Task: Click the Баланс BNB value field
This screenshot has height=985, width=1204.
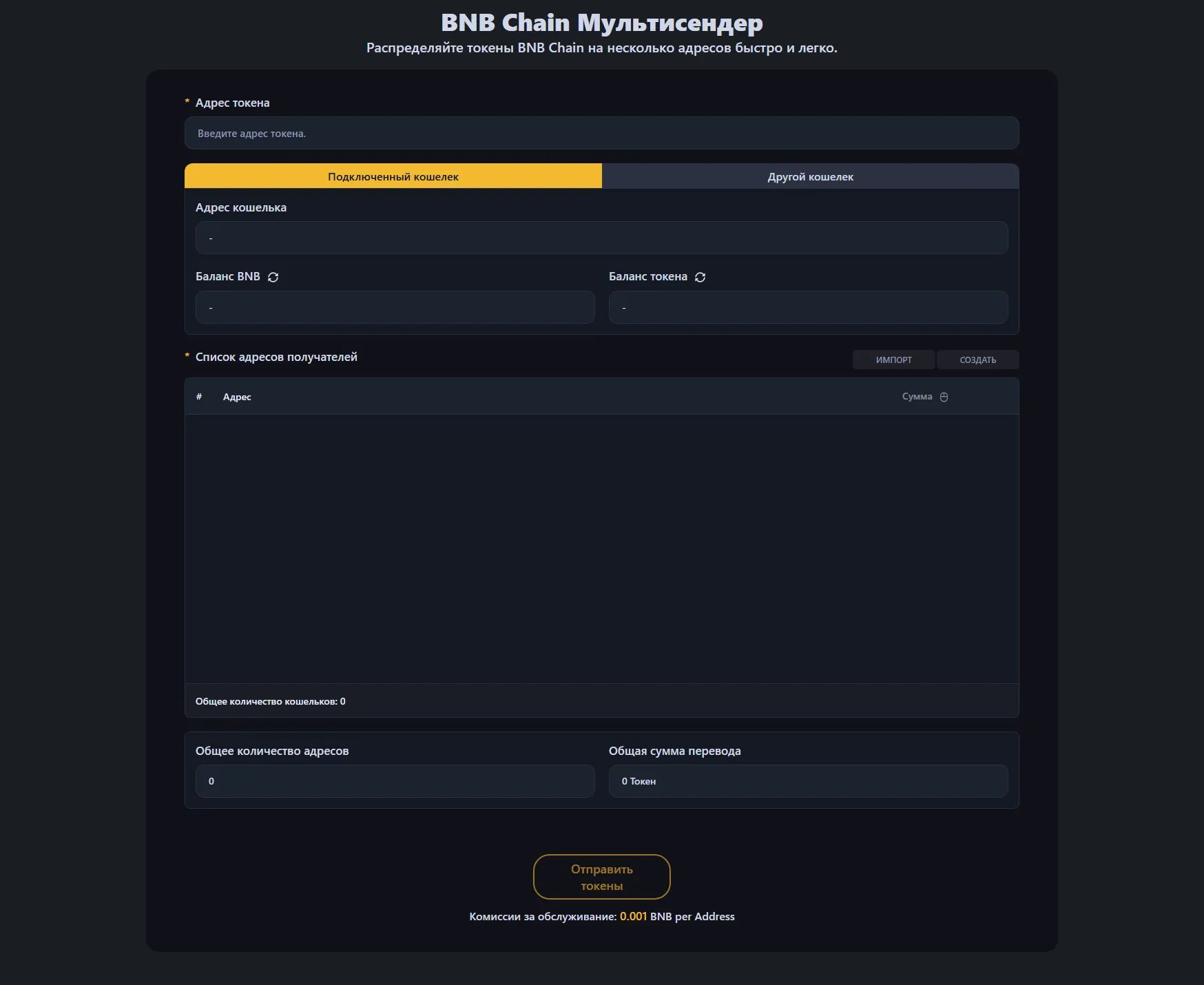Action: (395, 307)
